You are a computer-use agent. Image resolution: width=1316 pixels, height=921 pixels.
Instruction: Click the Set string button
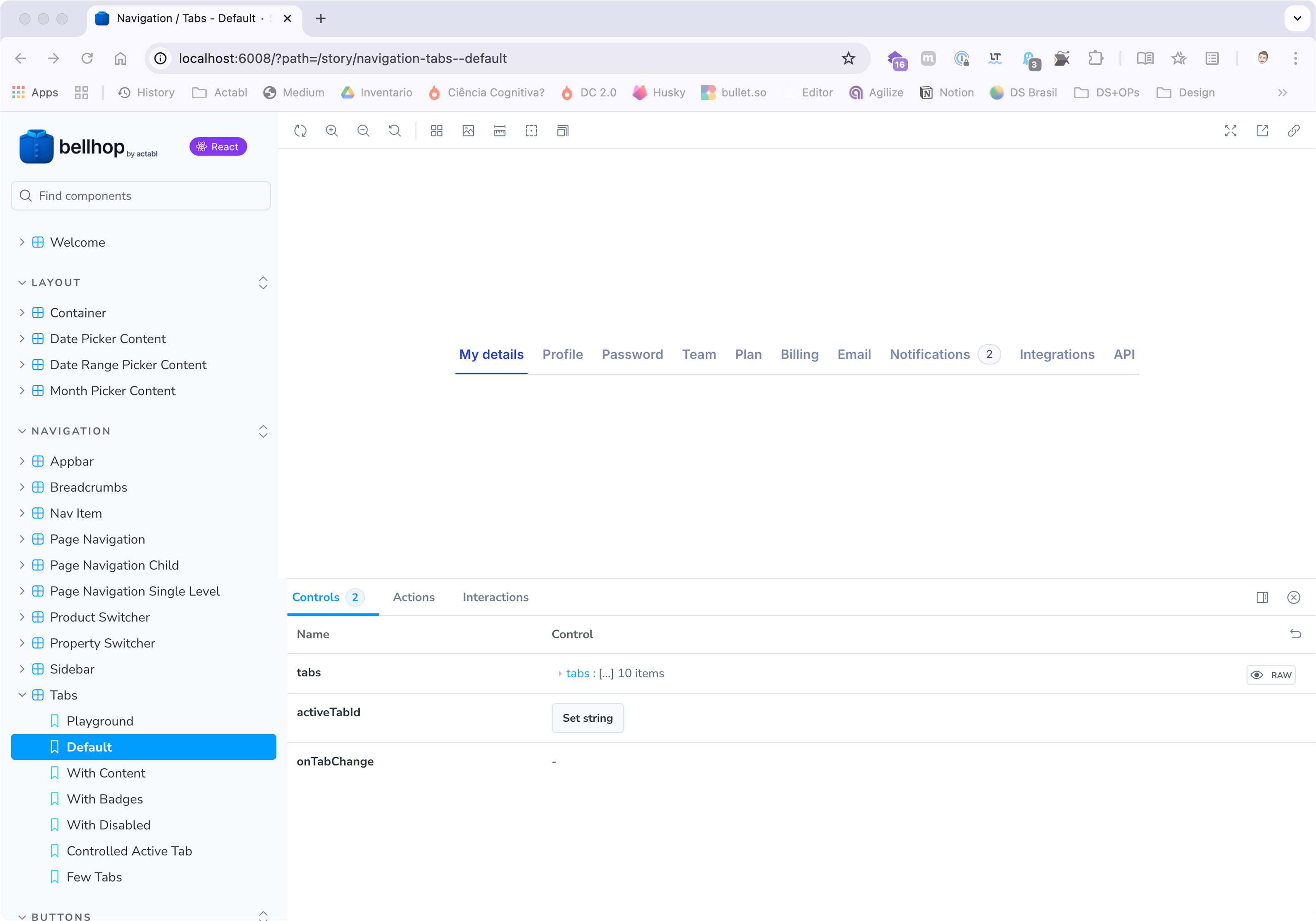(x=588, y=718)
